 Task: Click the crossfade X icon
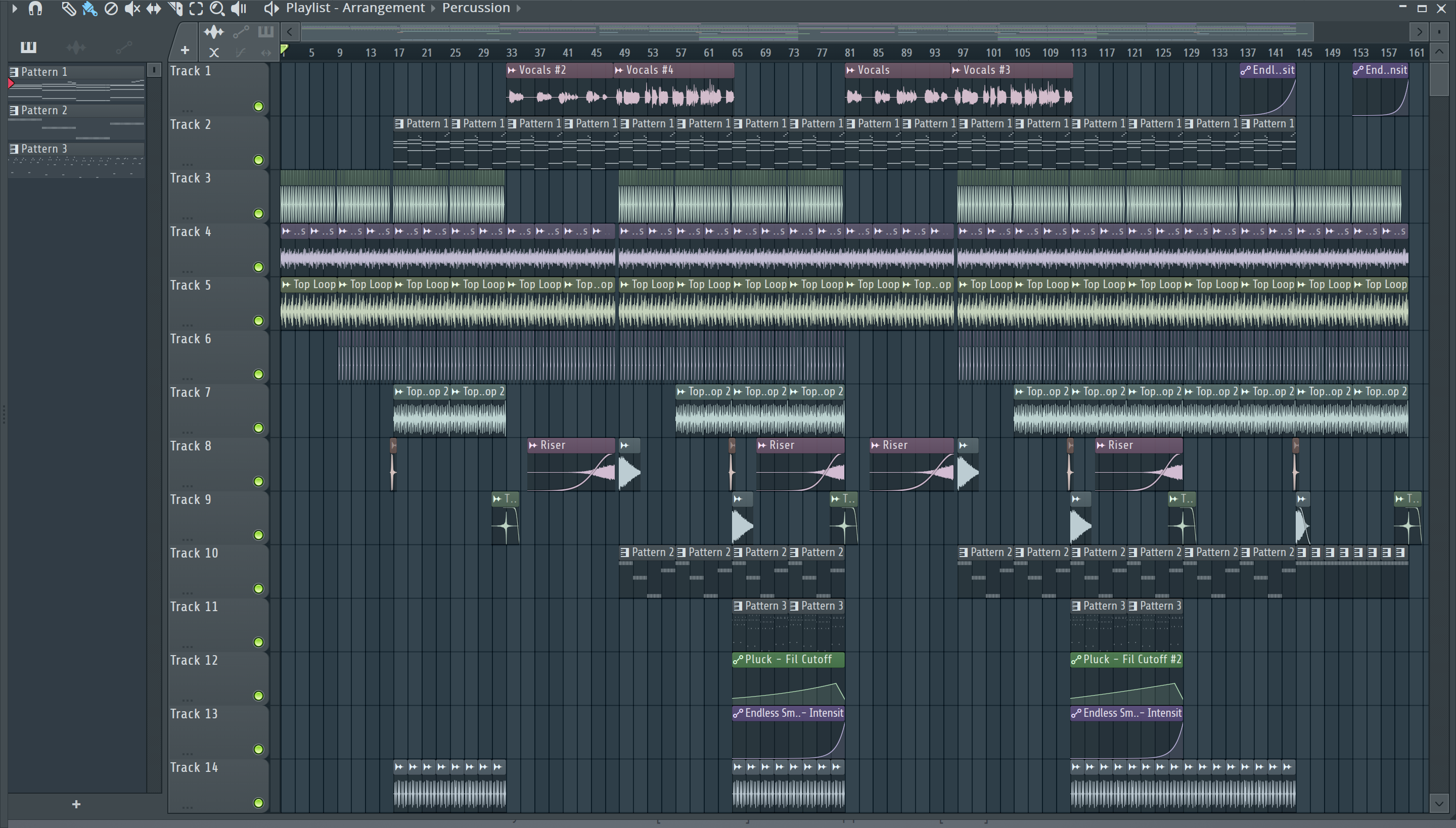(214, 53)
